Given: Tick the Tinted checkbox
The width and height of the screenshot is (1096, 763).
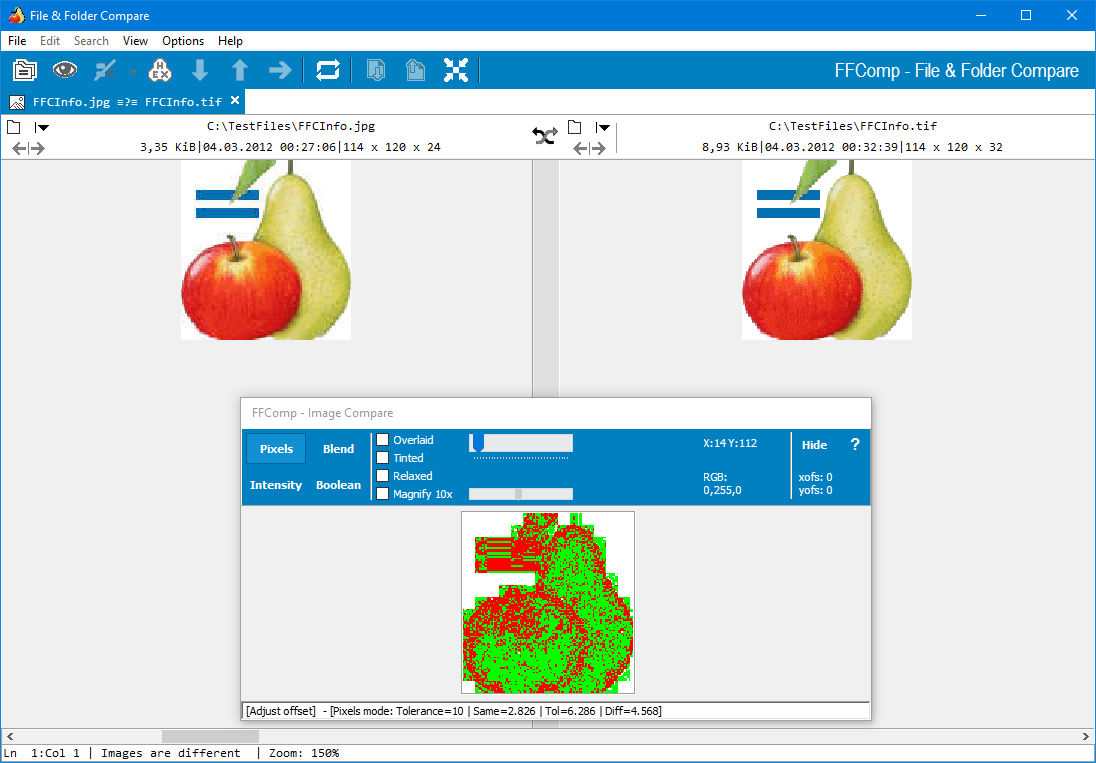Looking at the screenshot, I should point(382,458).
